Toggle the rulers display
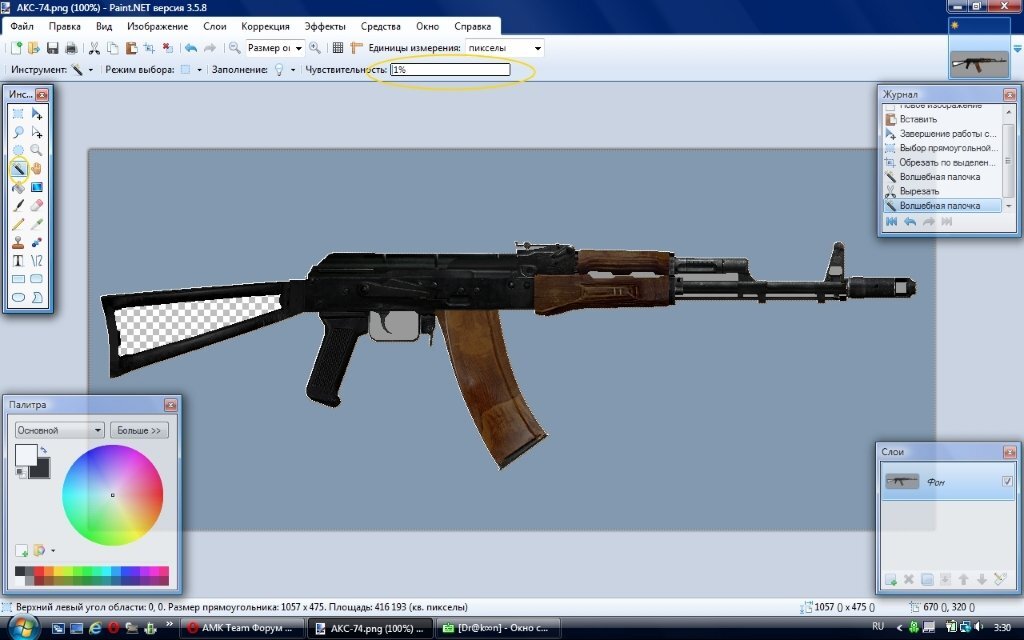Viewport: 1024px width, 640px height. click(355, 47)
